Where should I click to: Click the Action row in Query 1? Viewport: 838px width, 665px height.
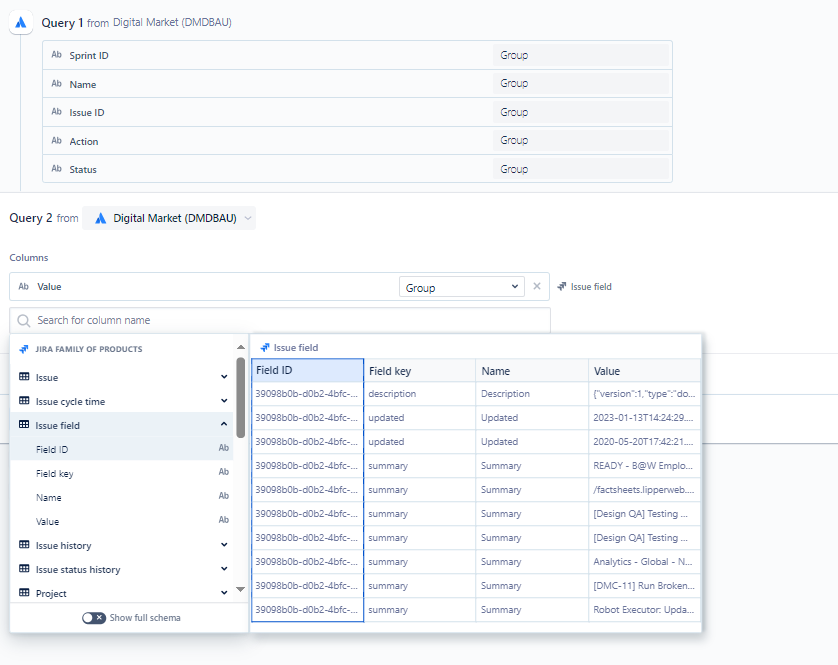tap(357, 141)
